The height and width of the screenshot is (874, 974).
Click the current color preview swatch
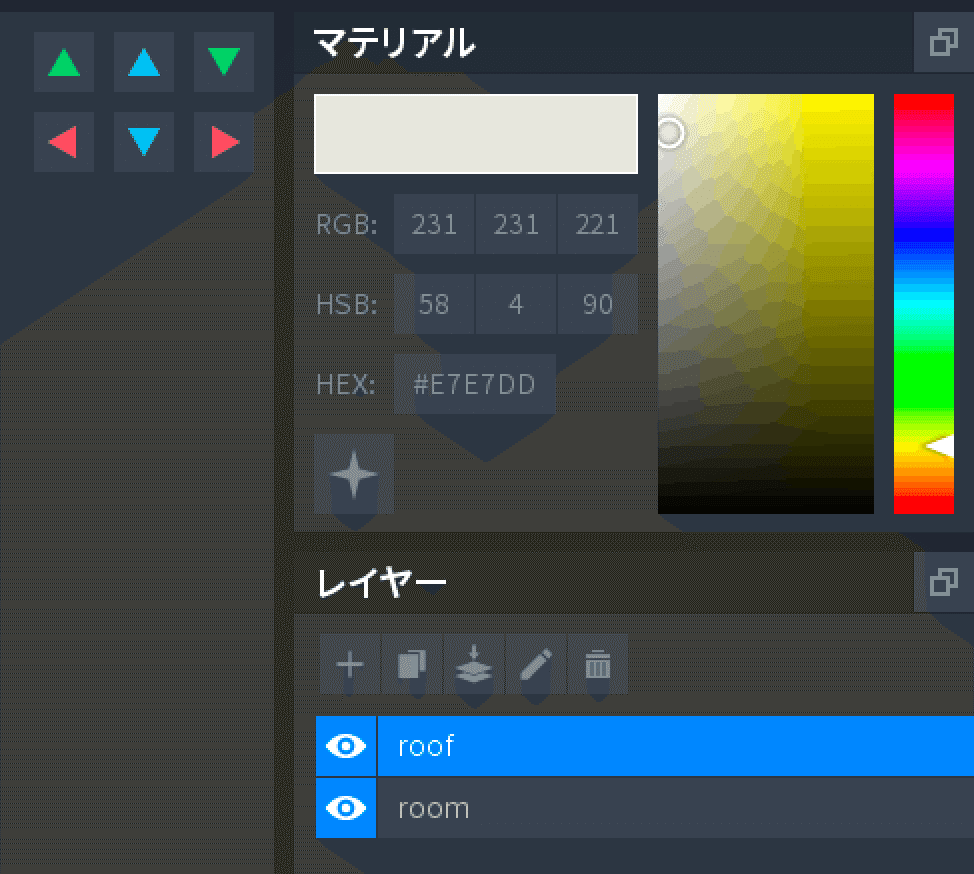(x=476, y=134)
